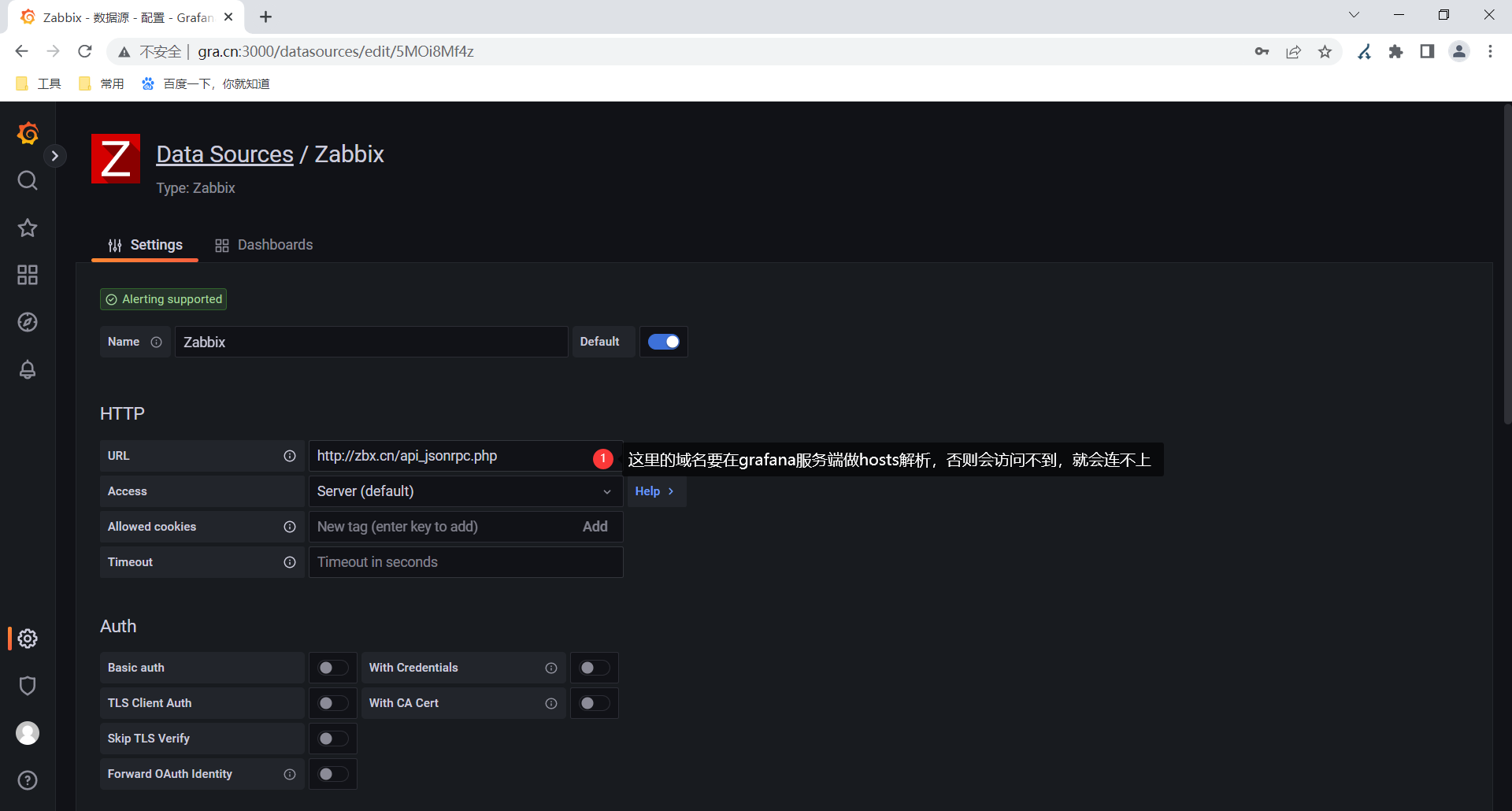Open Grafana home logo
The image size is (1512, 811).
click(x=28, y=133)
